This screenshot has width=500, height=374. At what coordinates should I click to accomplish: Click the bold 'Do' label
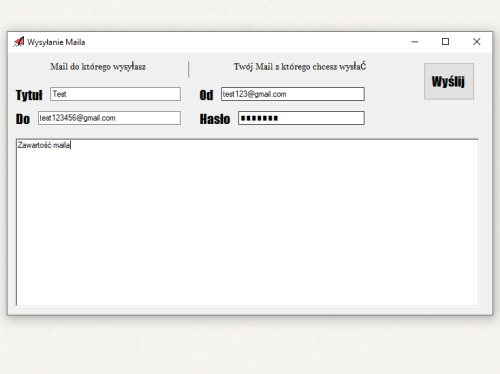point(23,119)
